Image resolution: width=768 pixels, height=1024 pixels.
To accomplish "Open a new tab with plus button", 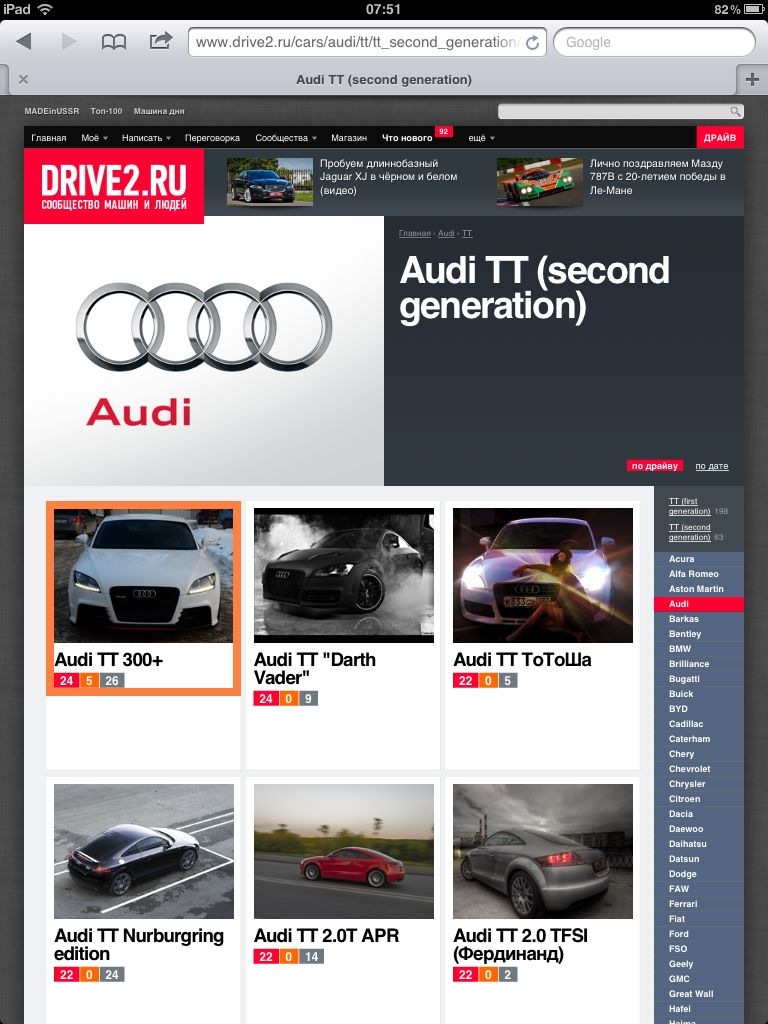I will click(x=752, y=80).
